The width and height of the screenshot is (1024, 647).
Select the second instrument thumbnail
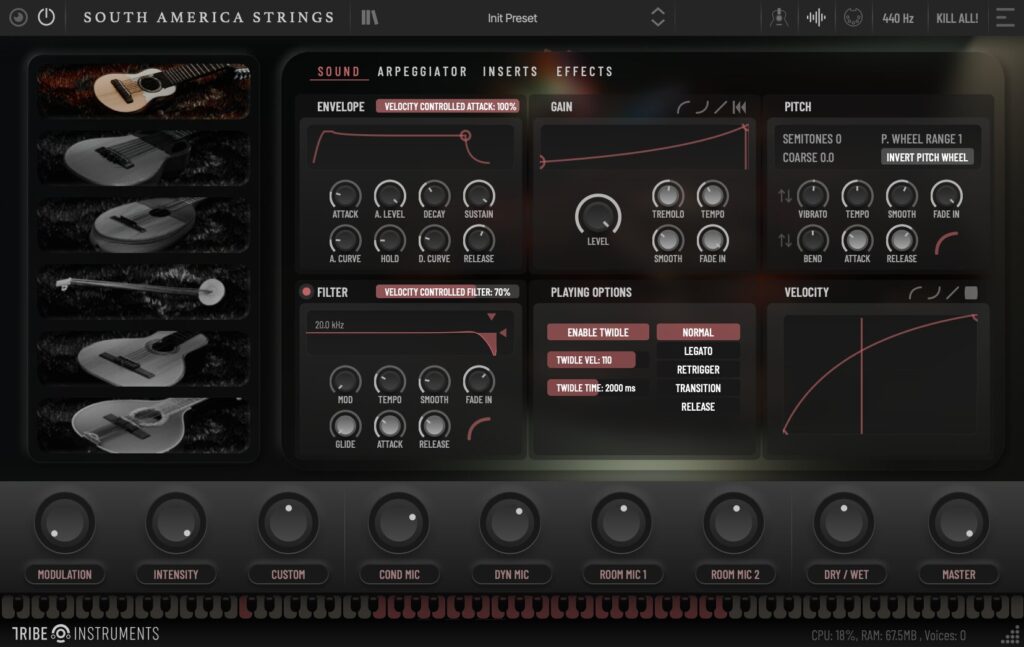(144, 158)
